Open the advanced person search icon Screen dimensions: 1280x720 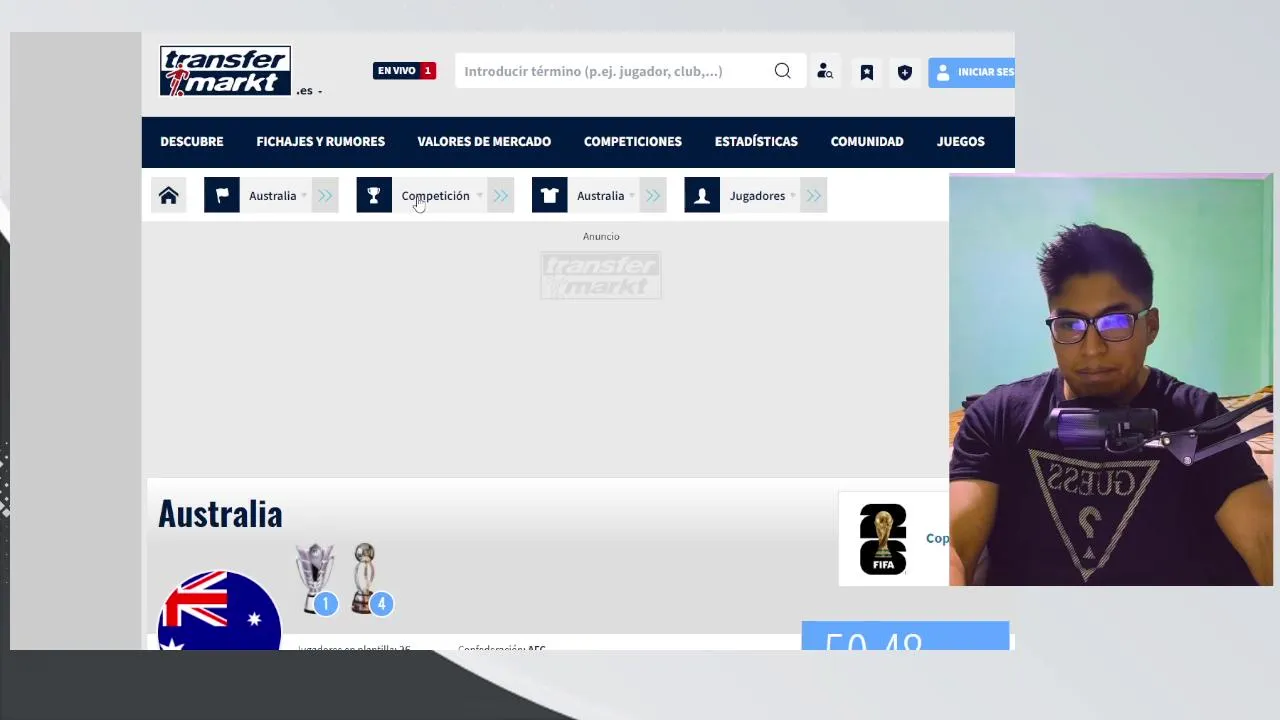point(825,71)
